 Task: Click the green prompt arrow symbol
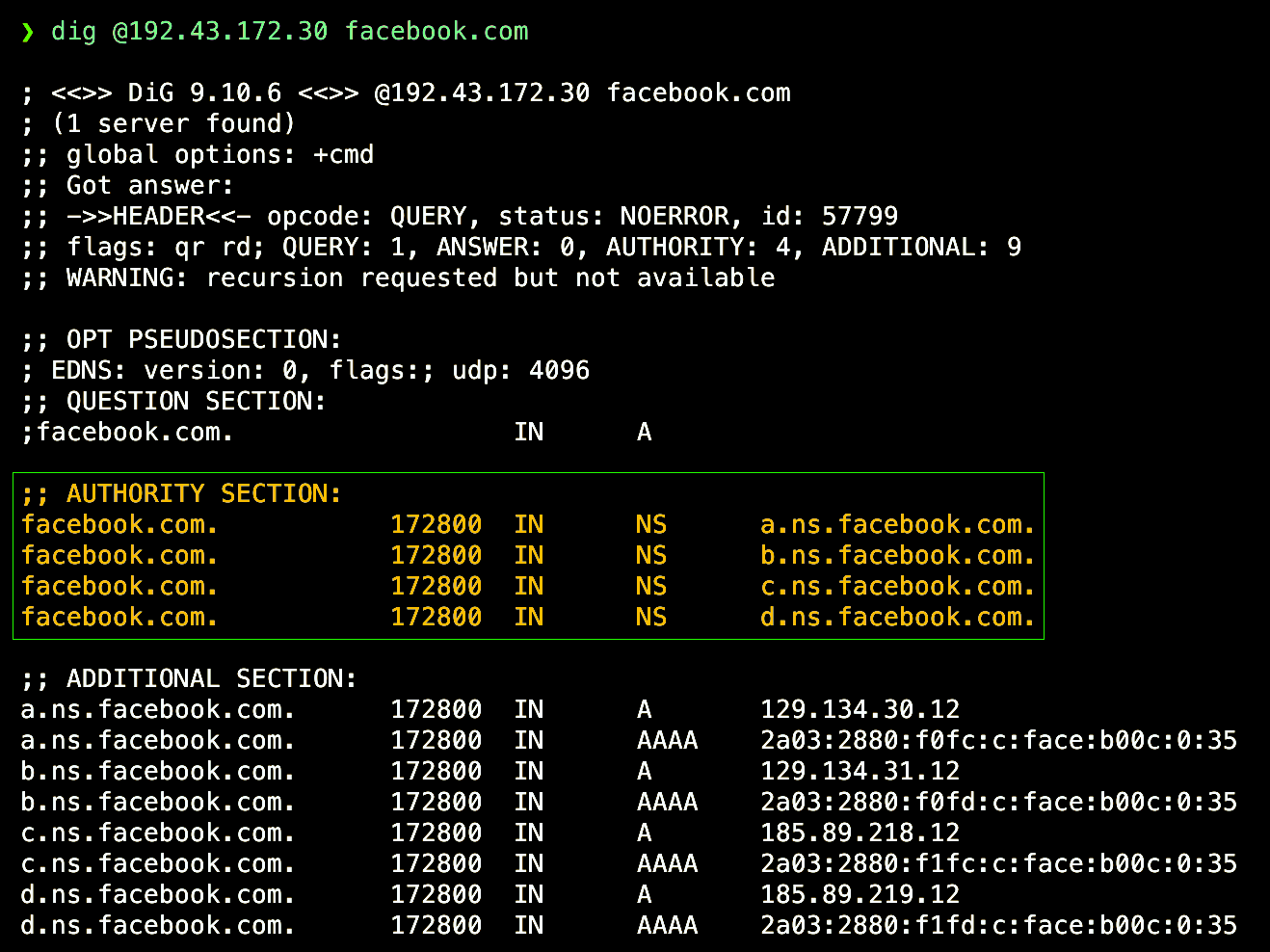(28, 32)
